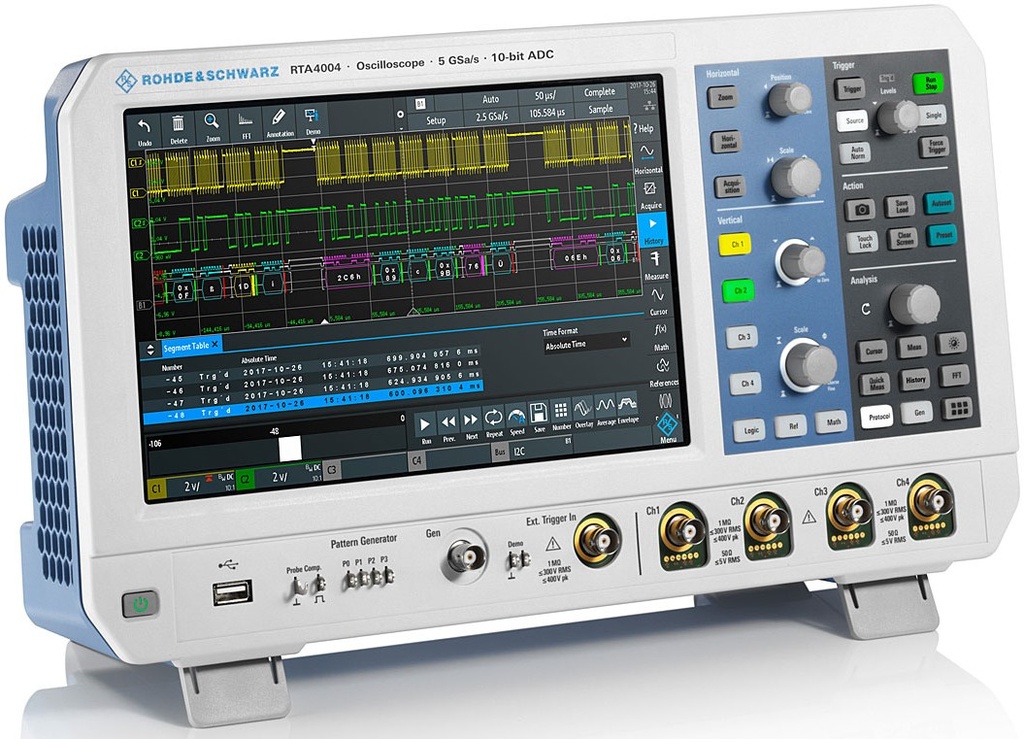Open the C2 channel label at screen bottom
Screen dimensions: 1024x739
click(244, 479)
